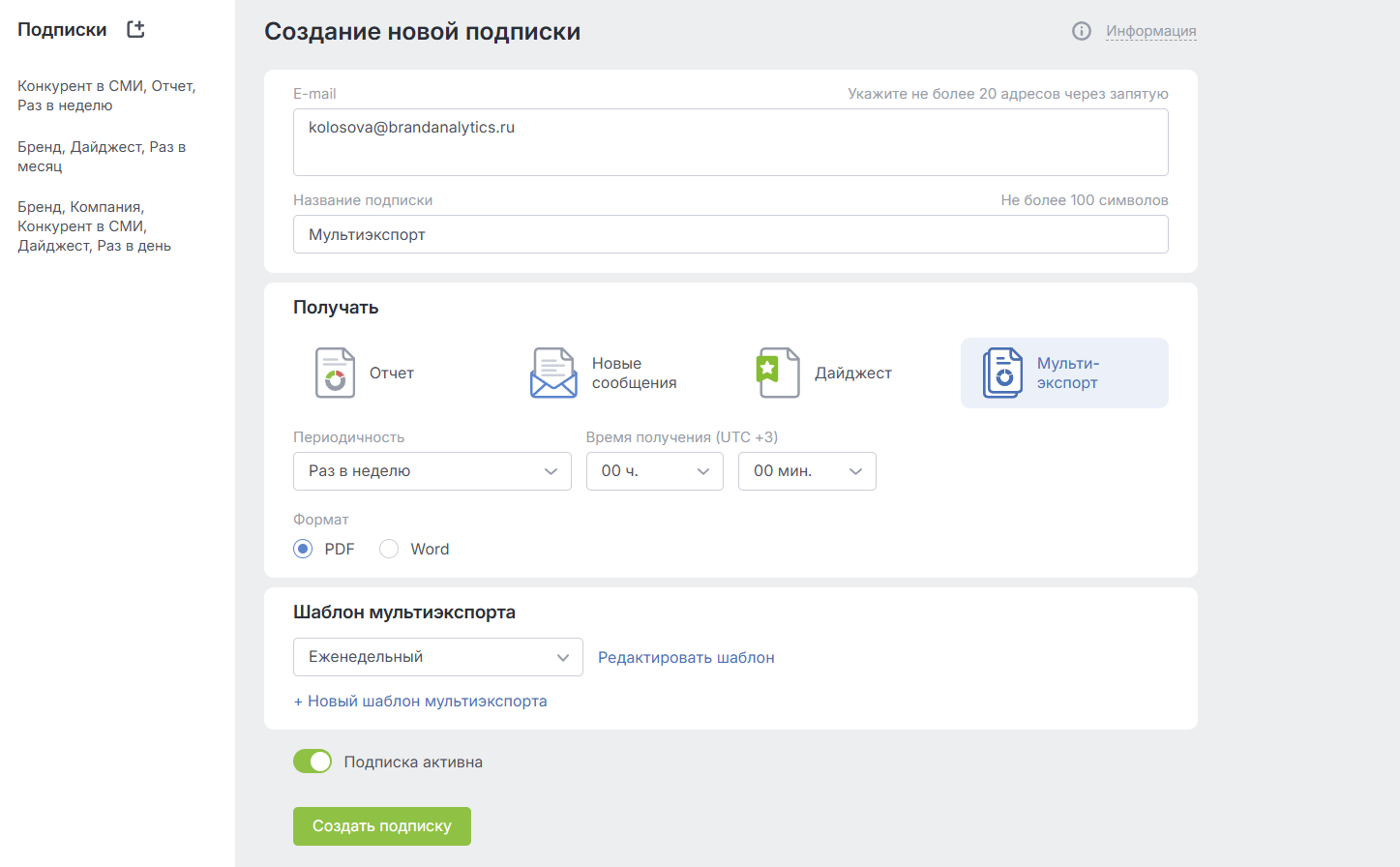Click the Периодичность label
This screenshot has width=1400, height=867.
[x=349, y=437]
